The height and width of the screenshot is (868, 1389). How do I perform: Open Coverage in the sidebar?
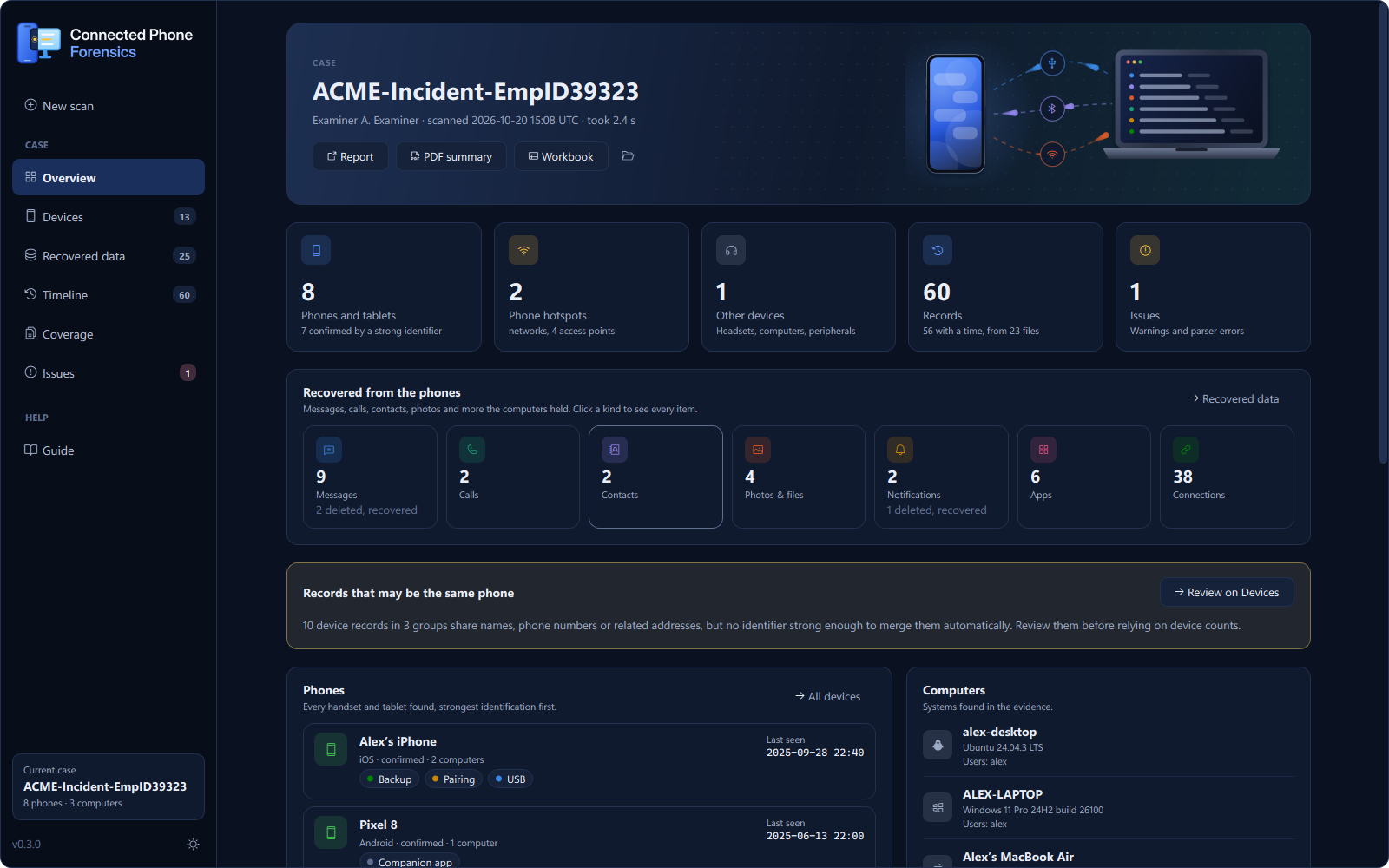click(x=109, y=334)
